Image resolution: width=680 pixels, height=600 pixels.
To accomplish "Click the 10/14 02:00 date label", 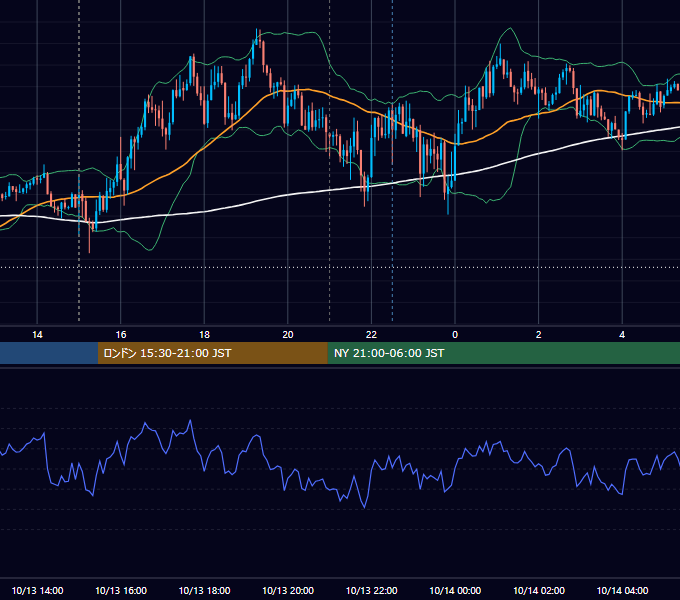I will click(539, 590).
